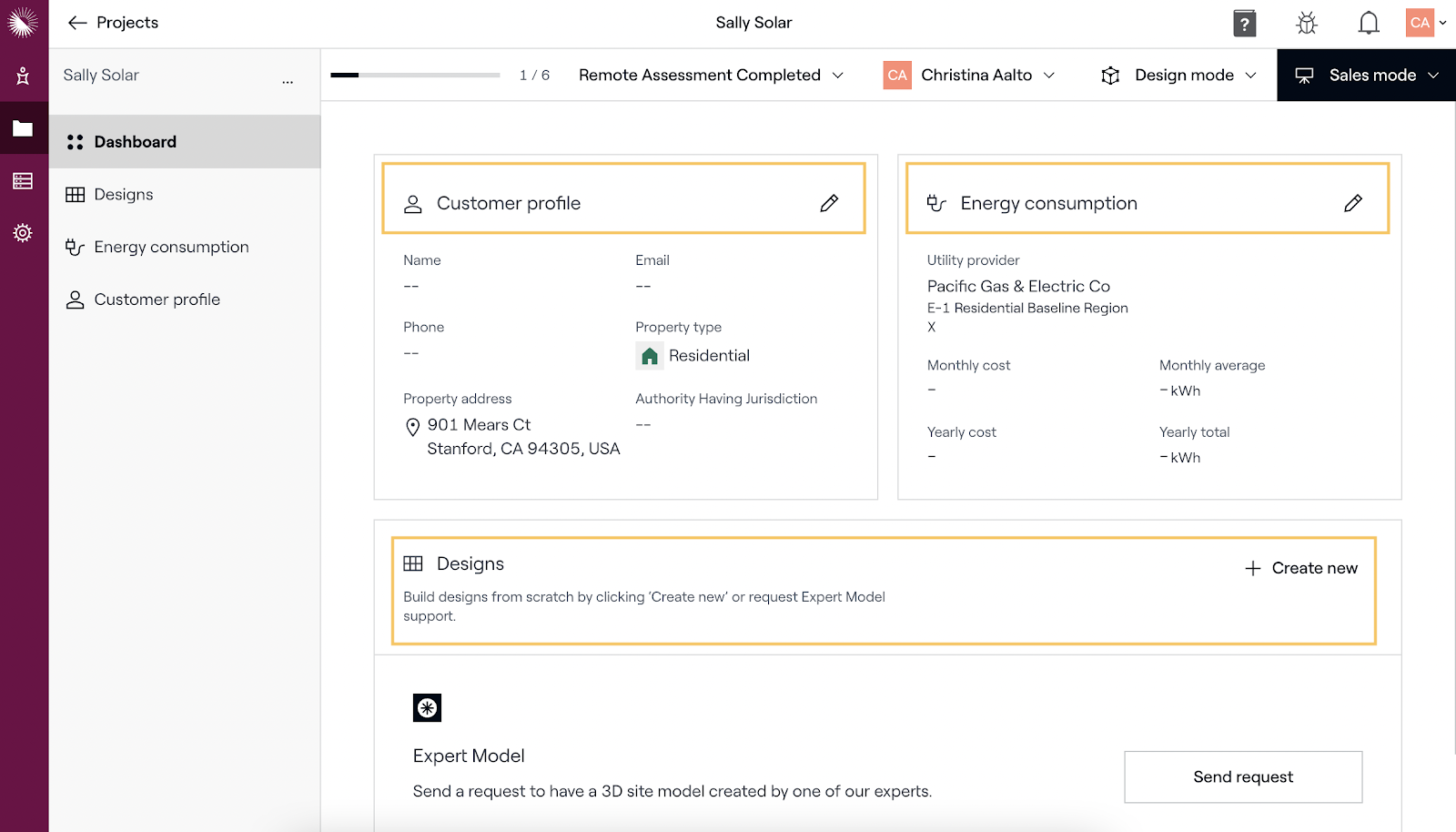Open the settings gear sidebar icon
The image size is (1456, 832).
pos(23,233)
